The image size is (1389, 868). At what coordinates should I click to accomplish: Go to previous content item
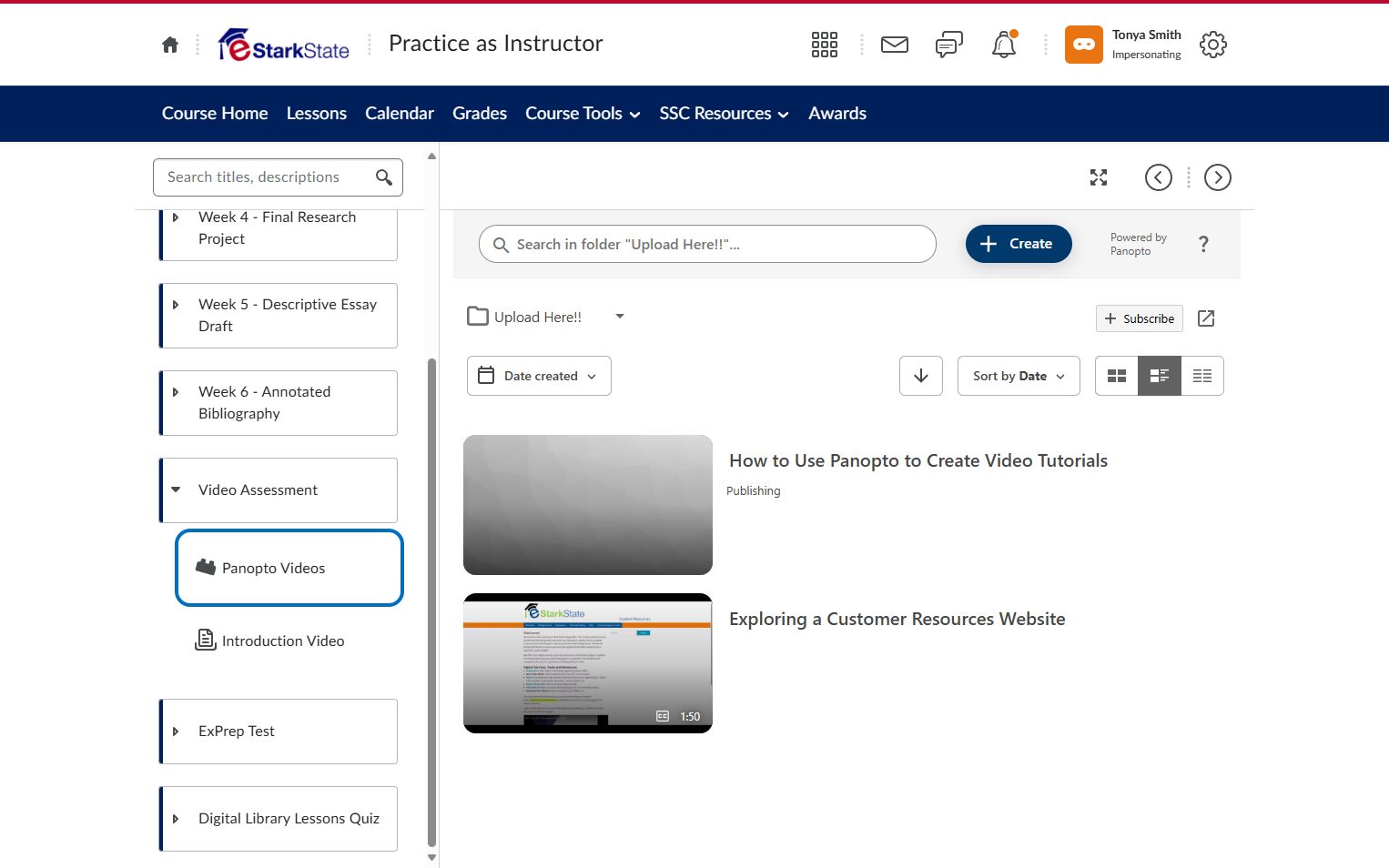coord(1159,177)
